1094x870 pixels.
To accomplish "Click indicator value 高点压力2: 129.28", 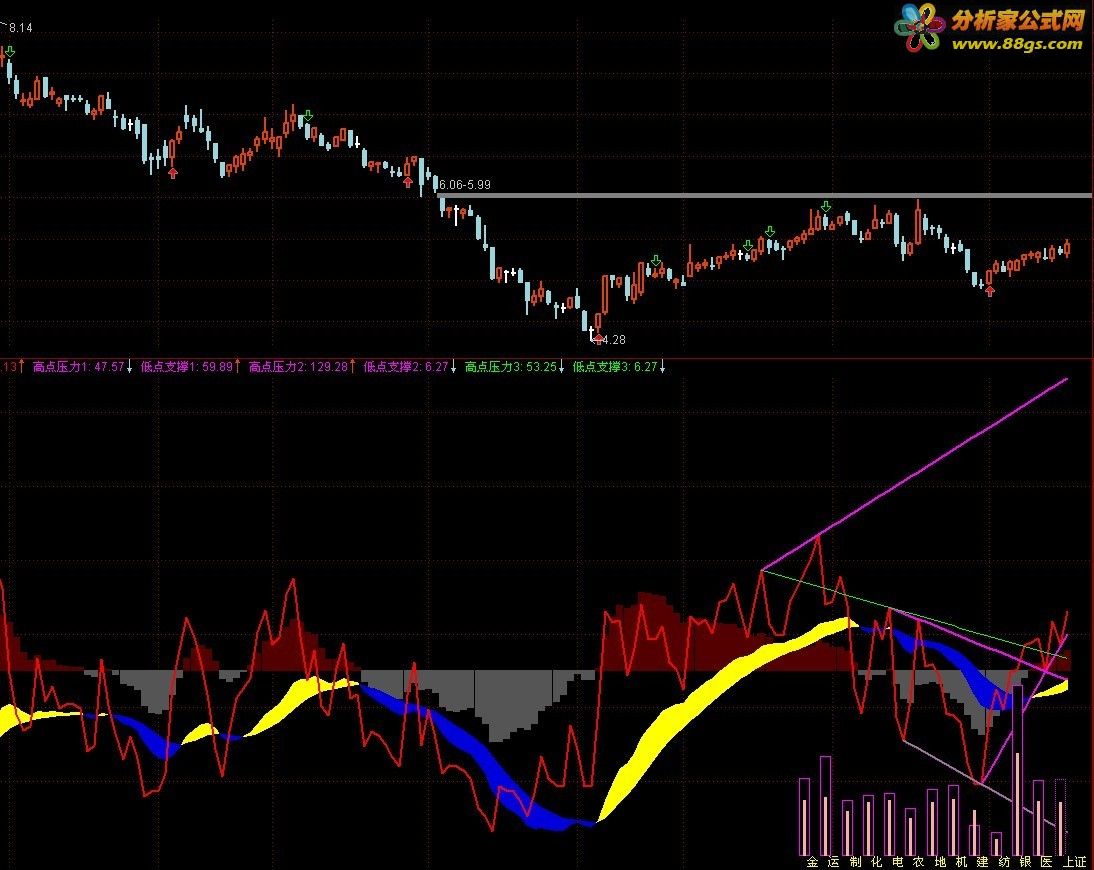I will [298, 366].
